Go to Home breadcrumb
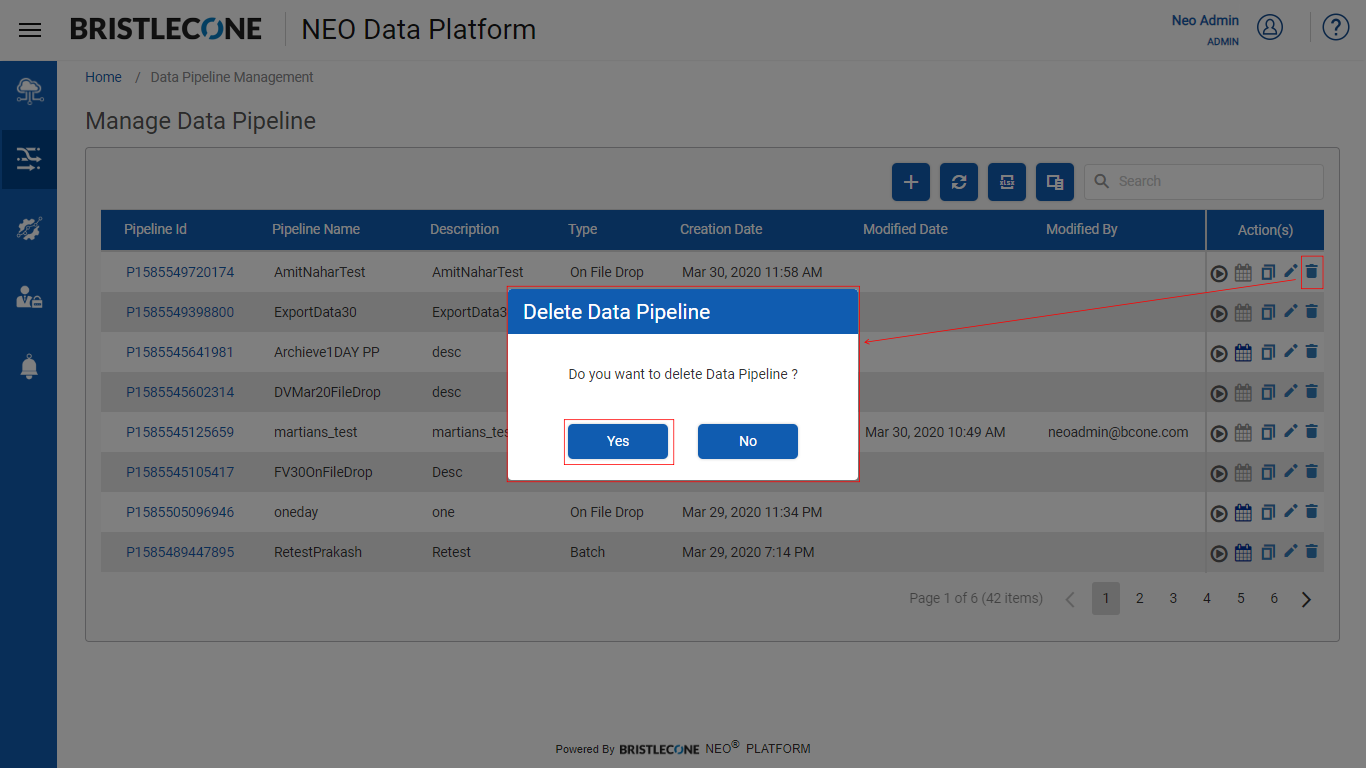The image size is (1366, 768). point(103,77)
